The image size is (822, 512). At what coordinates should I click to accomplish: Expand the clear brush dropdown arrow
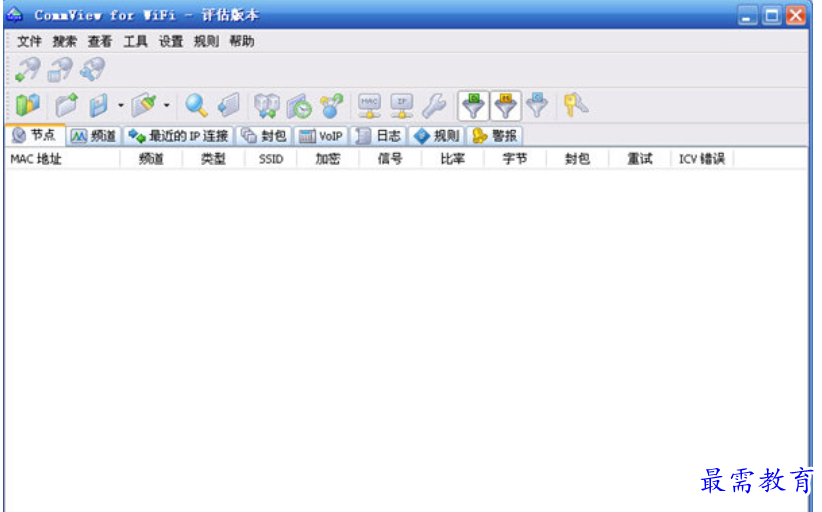point(167,105)
